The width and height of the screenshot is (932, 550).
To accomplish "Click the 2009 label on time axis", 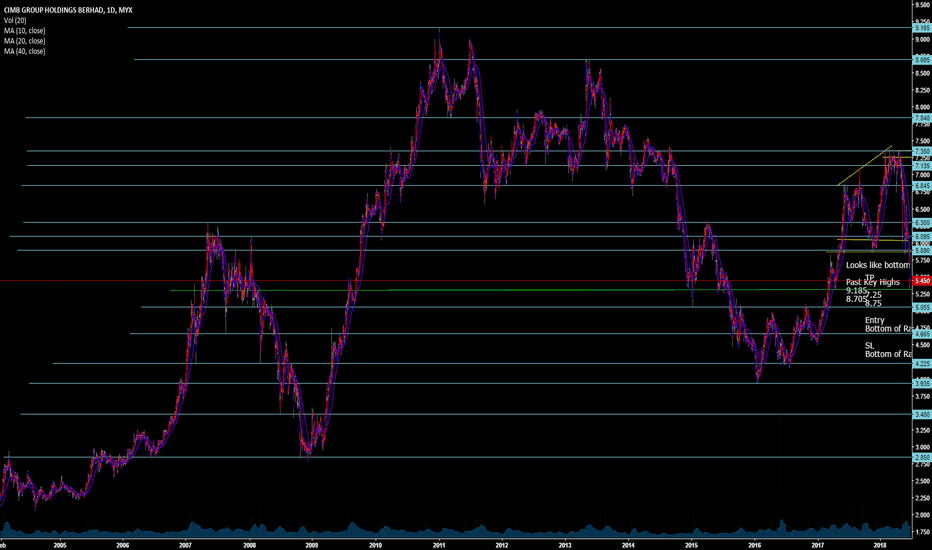I will coord(311,545).
